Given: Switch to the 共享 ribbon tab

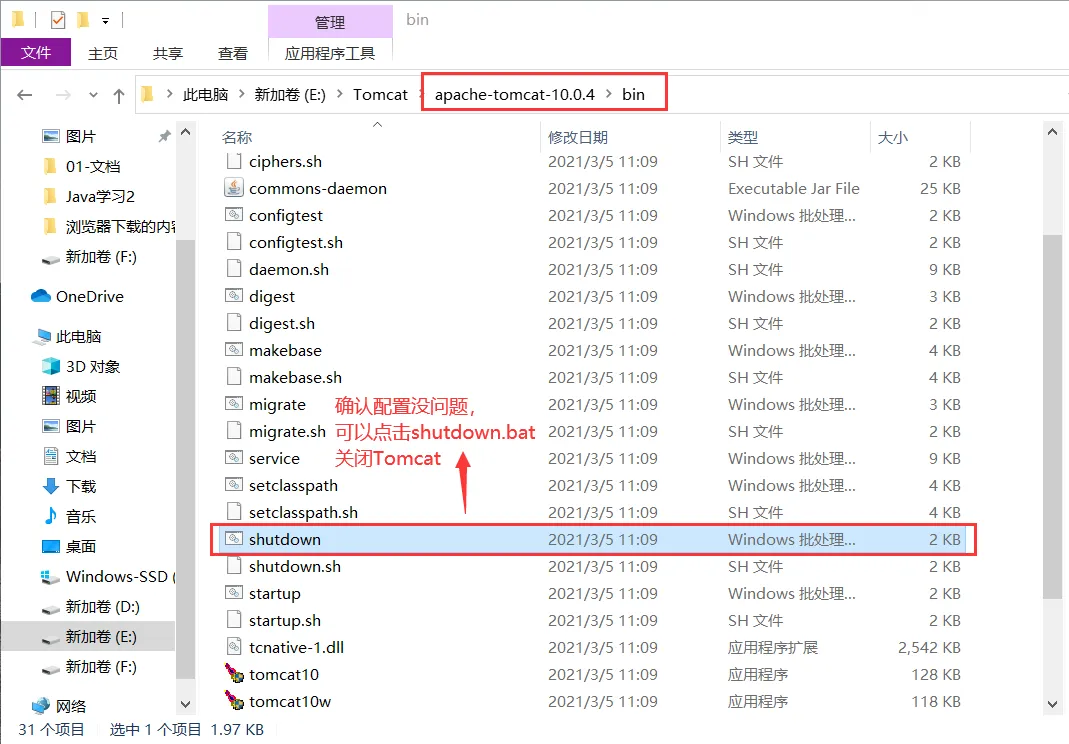Looking at the screenshot, I should (x=168, y=53).
